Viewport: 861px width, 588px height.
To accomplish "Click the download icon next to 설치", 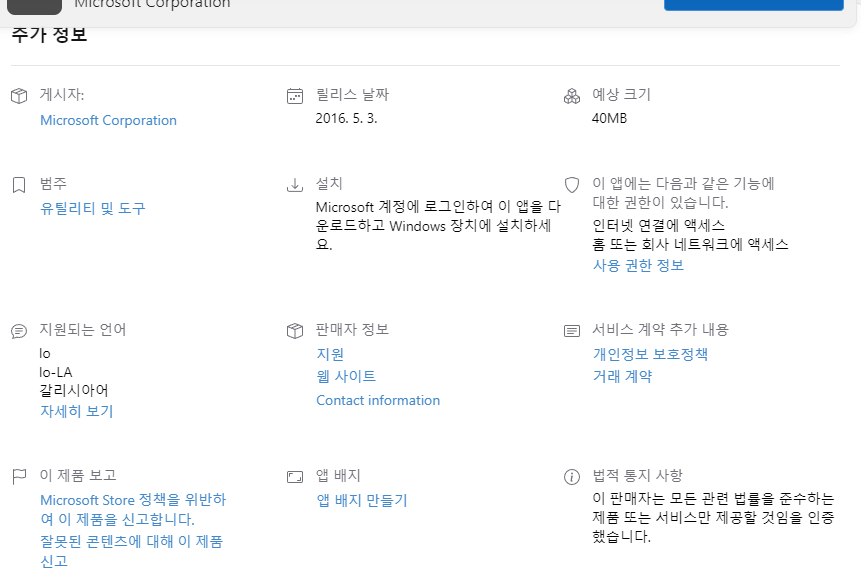I will (x=295, y=185).
